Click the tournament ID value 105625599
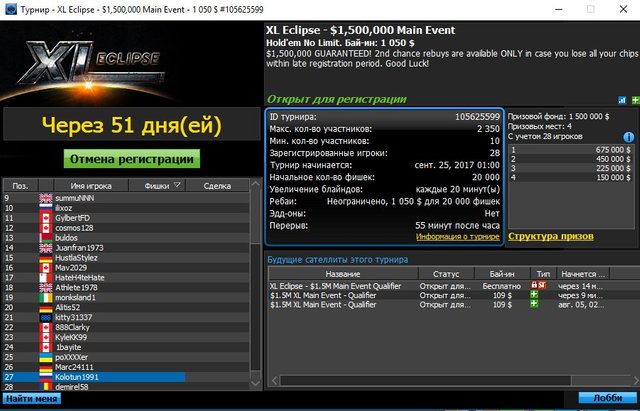640x411 pixels. pos(477,117)
